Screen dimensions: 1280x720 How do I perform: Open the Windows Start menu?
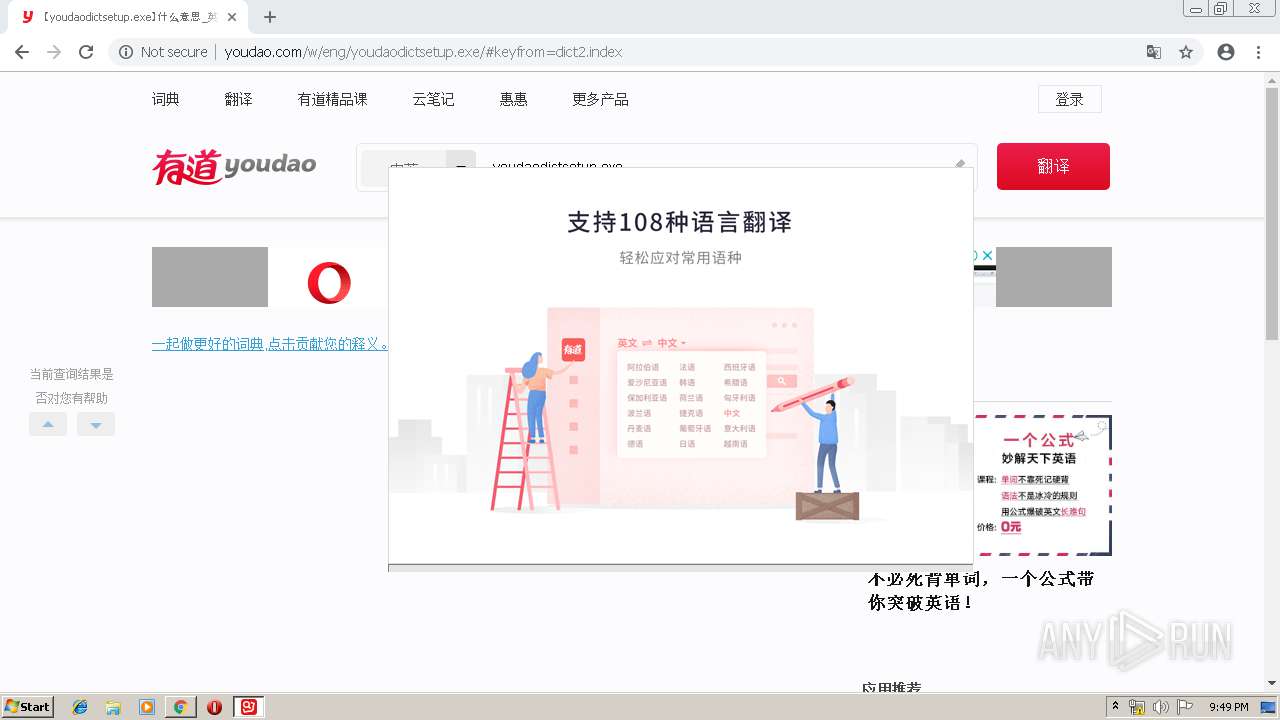coord(28,707)
